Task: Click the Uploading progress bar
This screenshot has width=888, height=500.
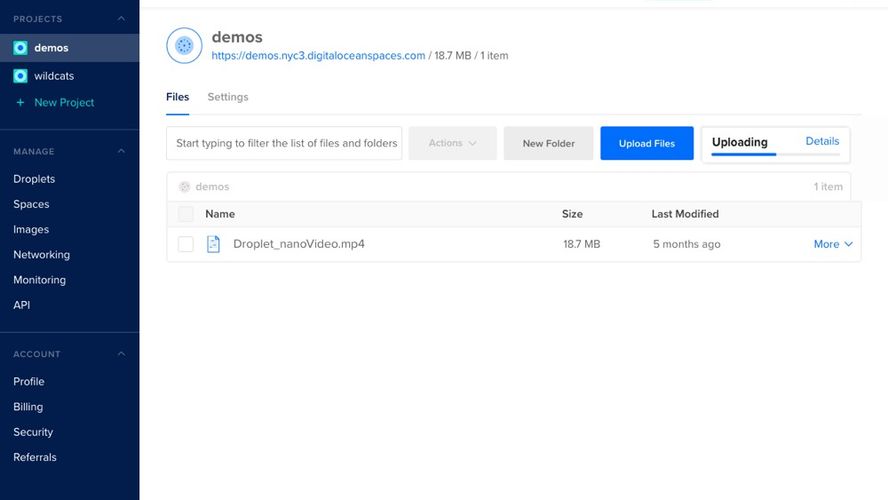Action: pos(775,154)
